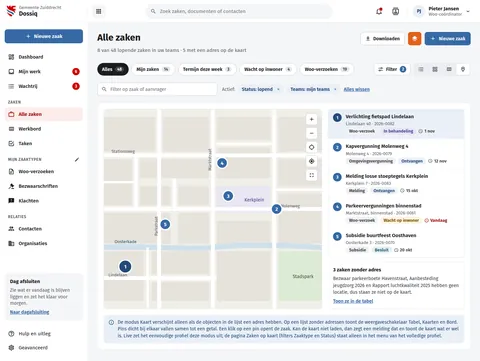Switch to table list view
480x361 pixels.
point(421,69)
